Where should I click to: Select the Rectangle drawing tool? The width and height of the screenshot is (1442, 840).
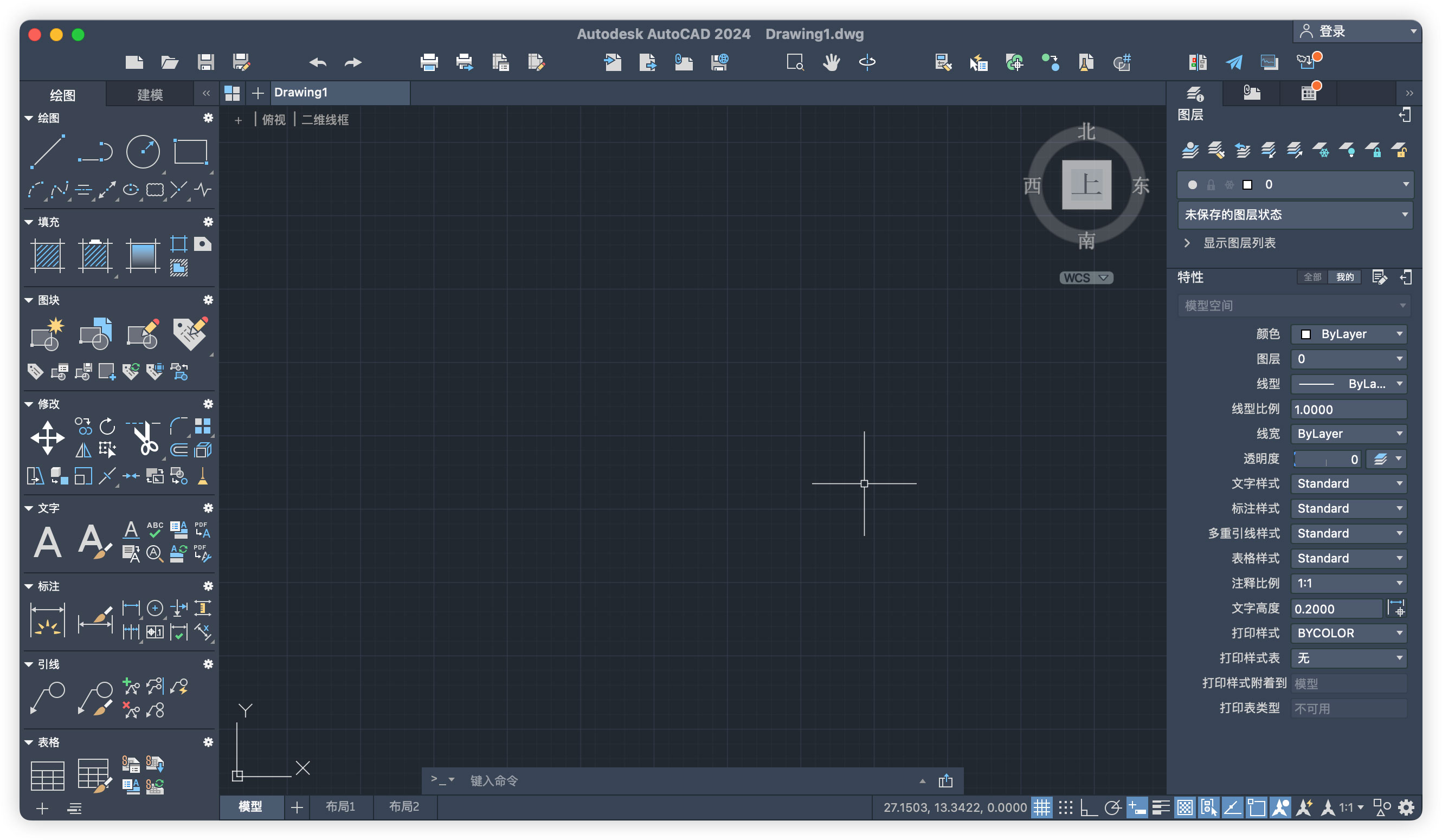[x=191, y=152]
